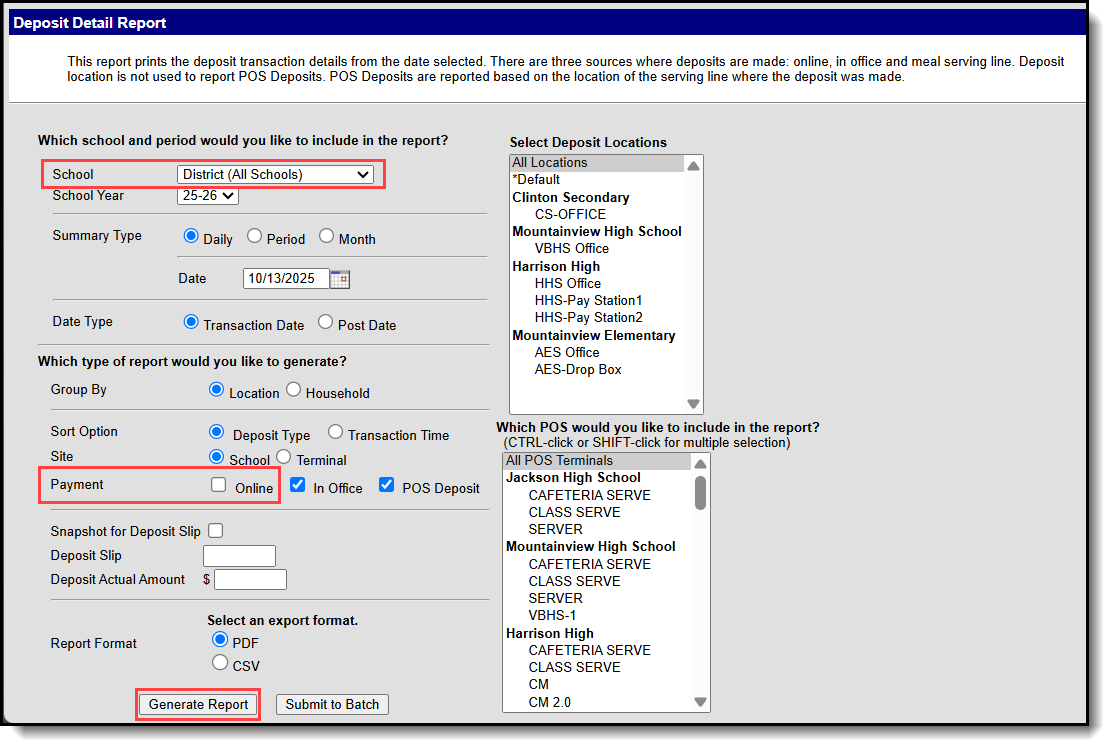The width and height of the screenshot is (1114, 751).
Task: Click the Deposit Slip input field
Action: coord(239,555)
